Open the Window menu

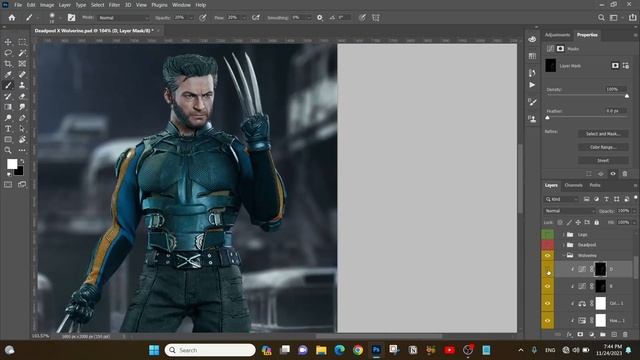(181, 5)
